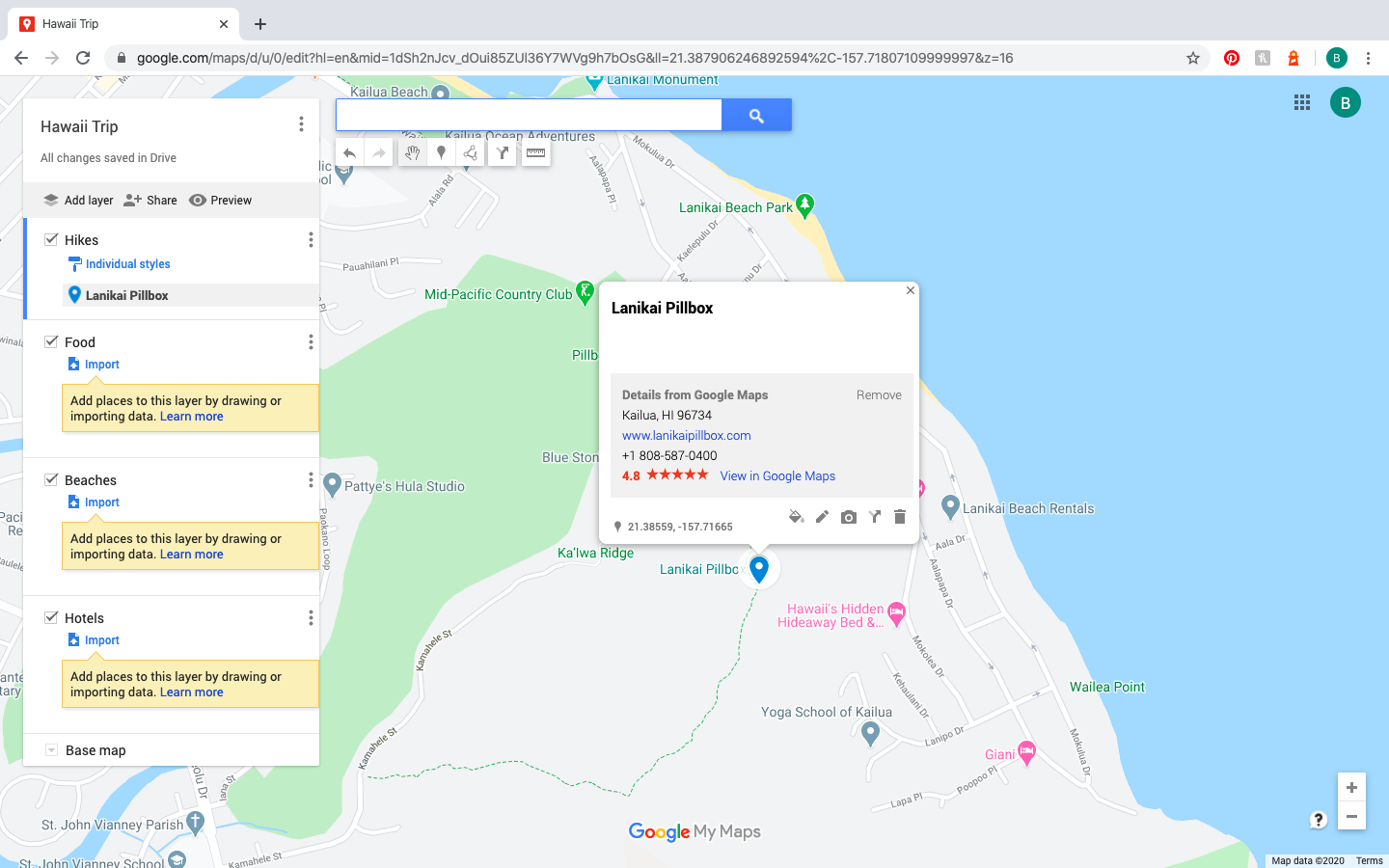Toggle the Hikes layer checkbox

click(x=51, y=239)
